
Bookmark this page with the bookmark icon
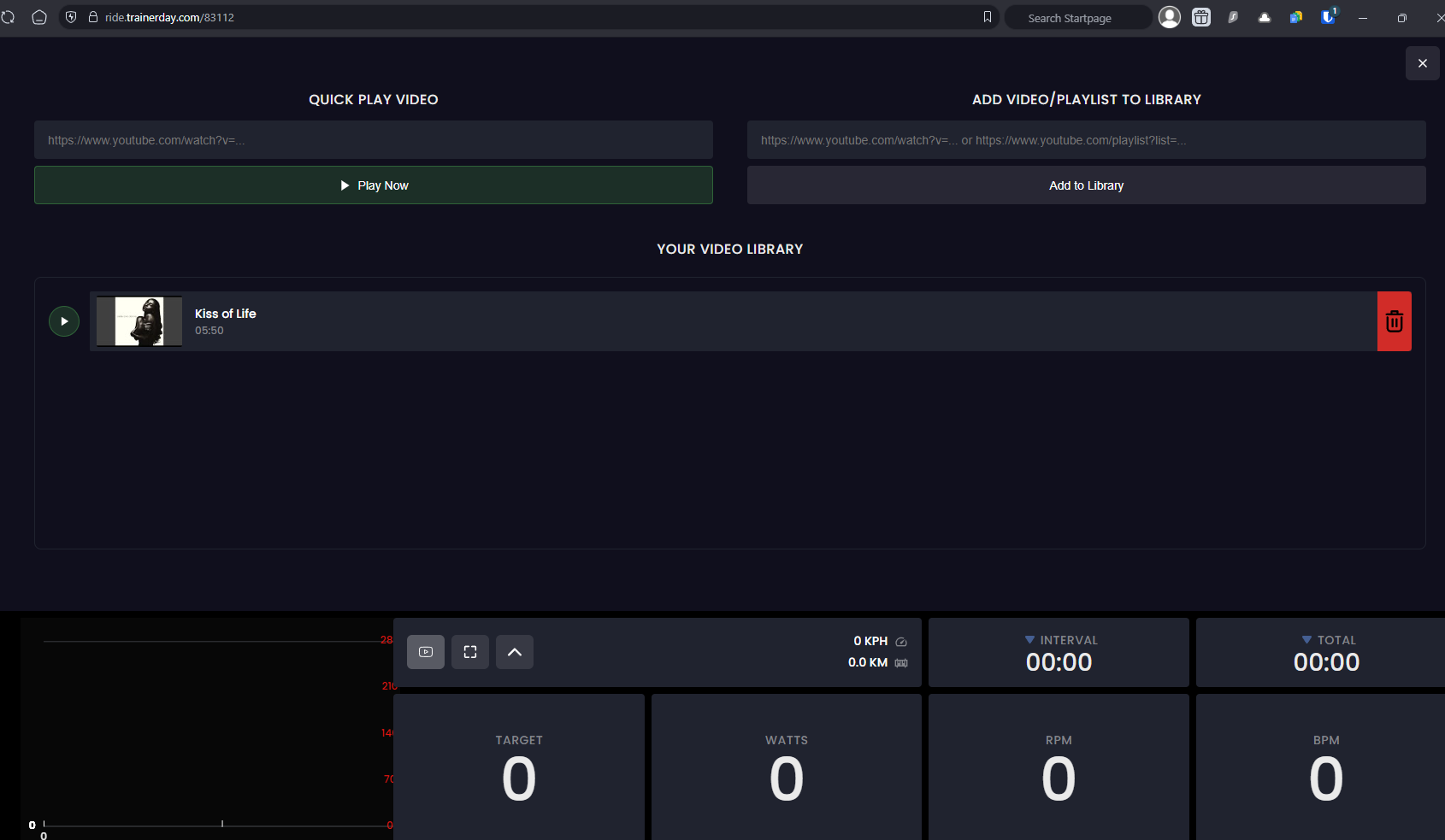tap(988, 17)
